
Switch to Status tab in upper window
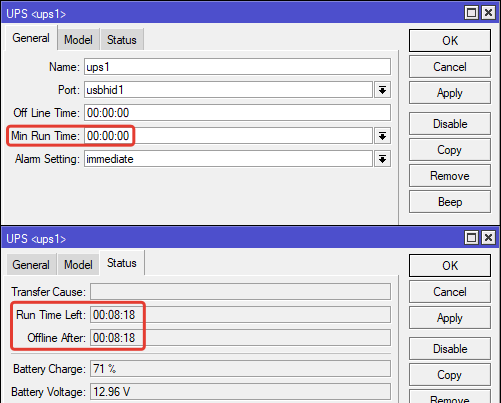point(122,40)
